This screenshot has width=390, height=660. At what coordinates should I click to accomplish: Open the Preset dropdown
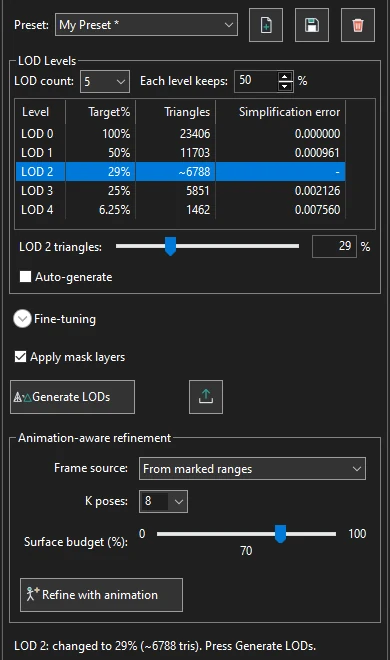tap(146, 25)
